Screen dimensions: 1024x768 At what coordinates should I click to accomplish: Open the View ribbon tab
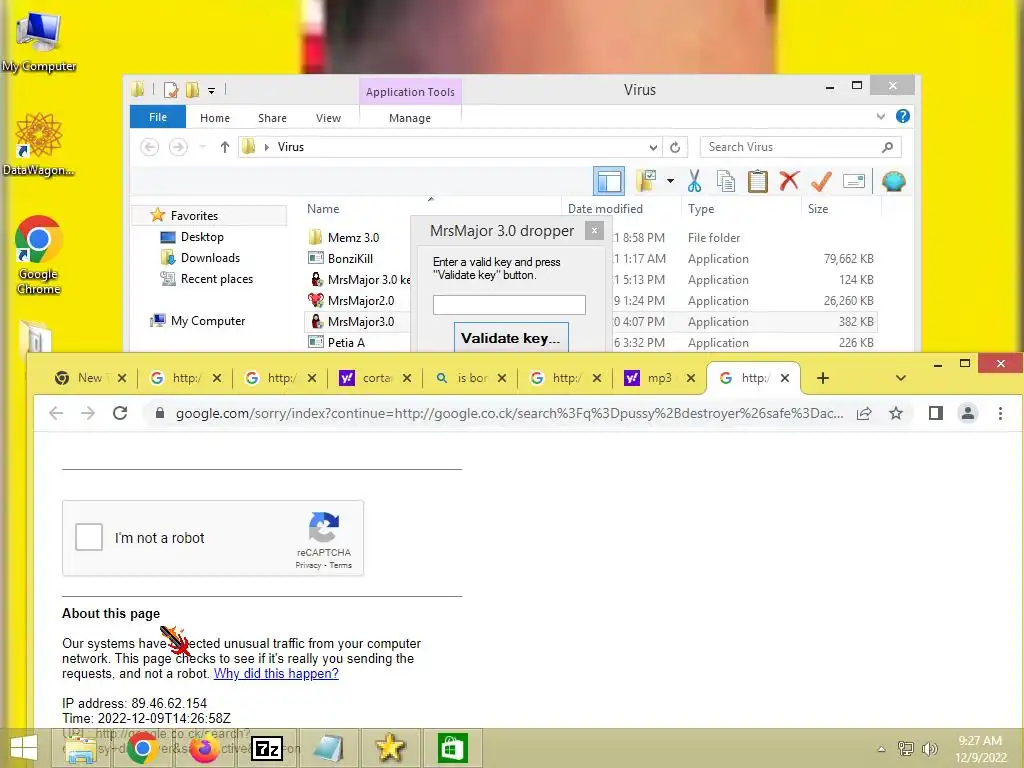click(x=328, y=118)
